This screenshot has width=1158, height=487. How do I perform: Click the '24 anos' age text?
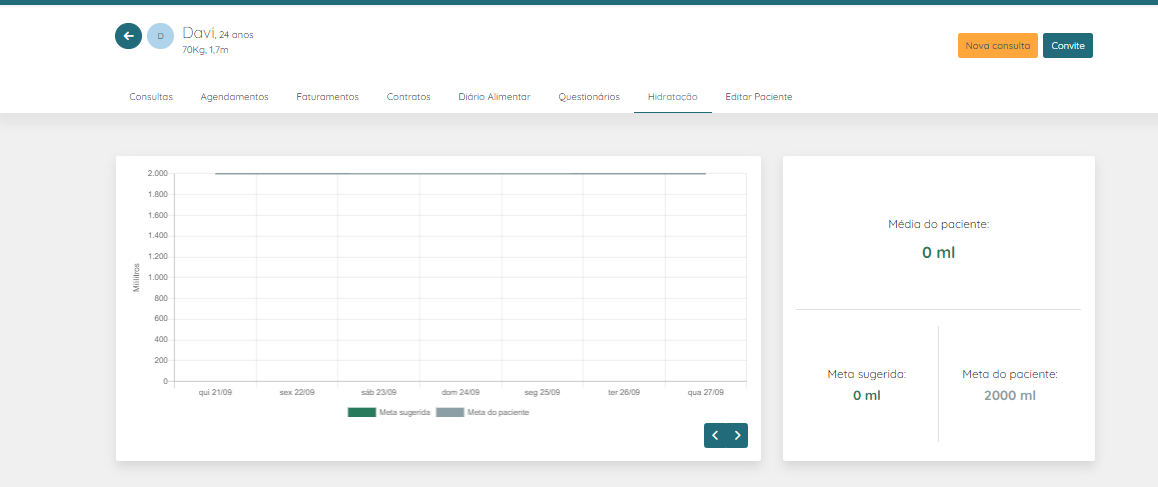pyautogui.click(x=236, y=35)
